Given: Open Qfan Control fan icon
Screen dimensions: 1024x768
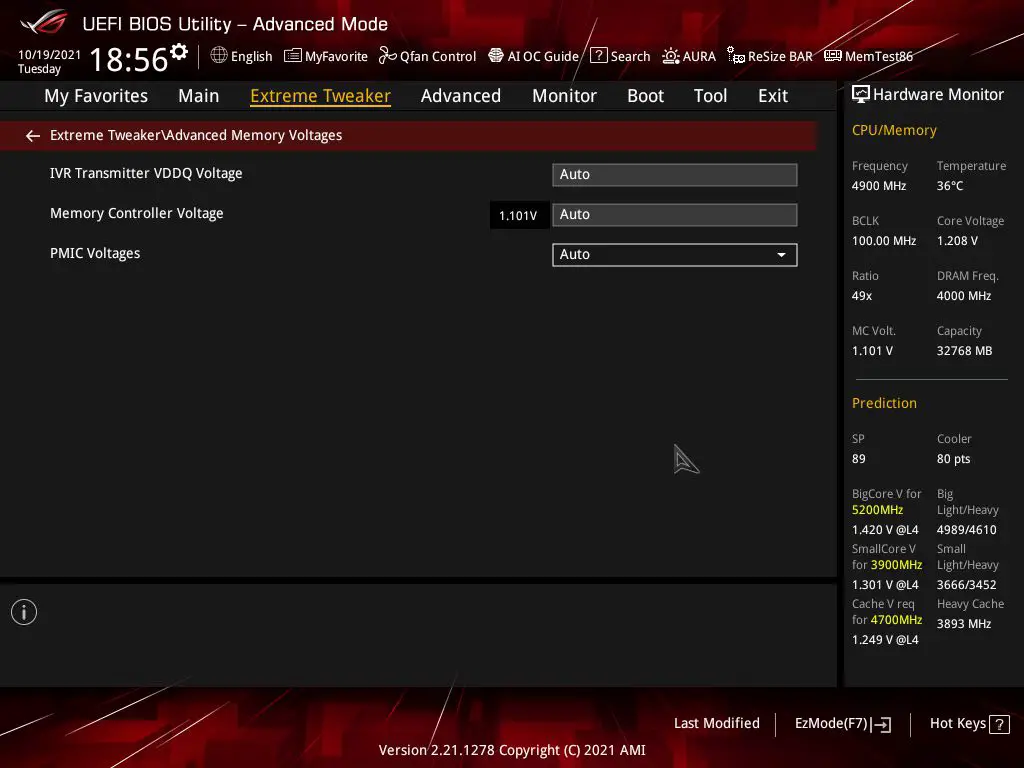Looking at the screenshot, I should 387,56.
